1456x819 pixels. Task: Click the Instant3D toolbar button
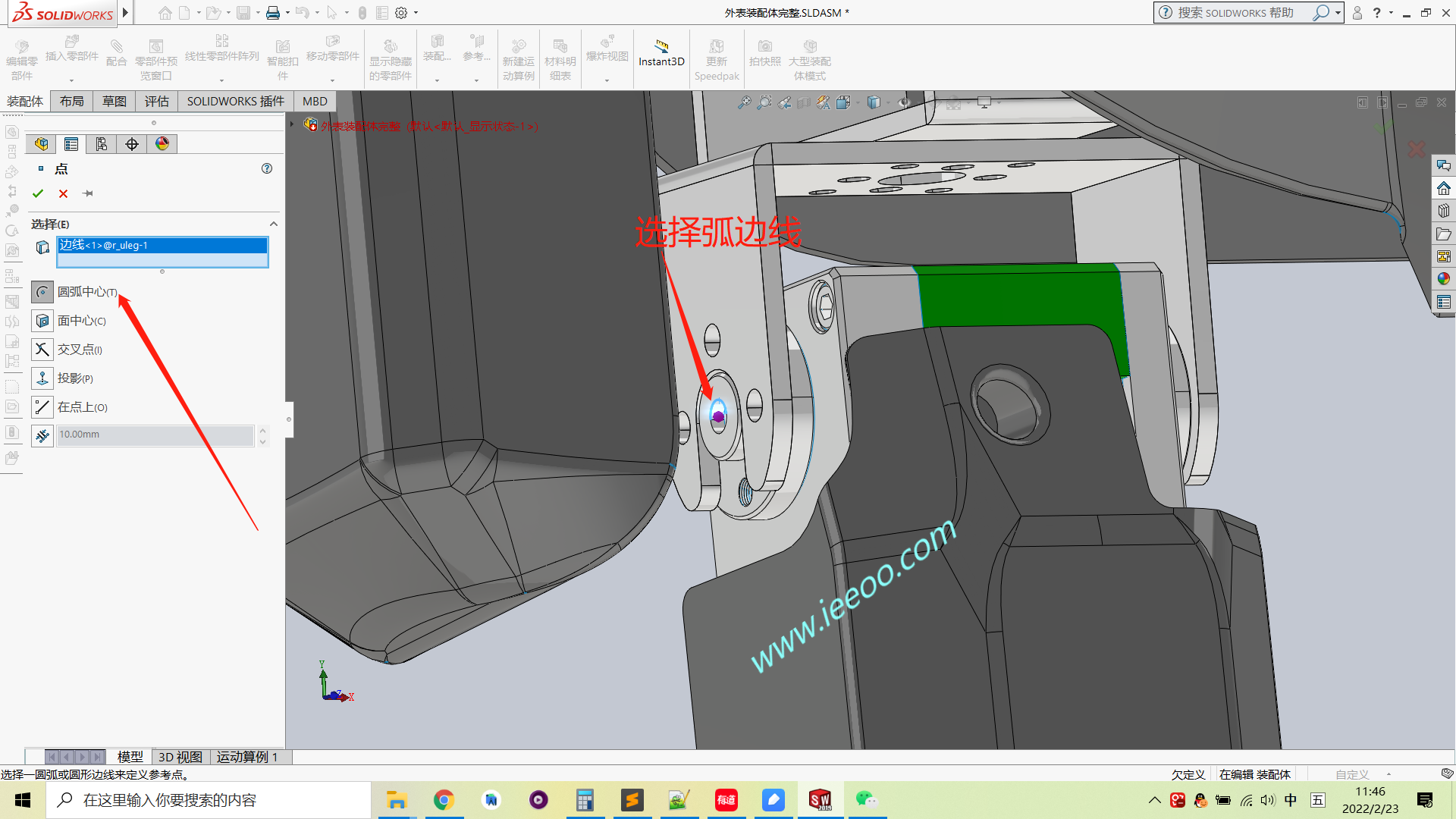661,53
